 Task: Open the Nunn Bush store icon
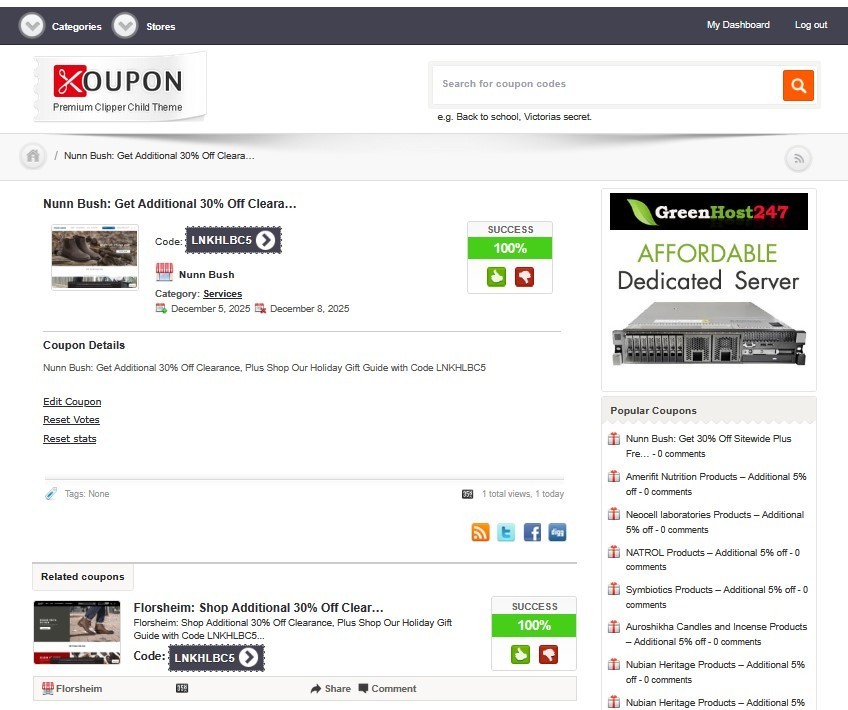(164, 272)
